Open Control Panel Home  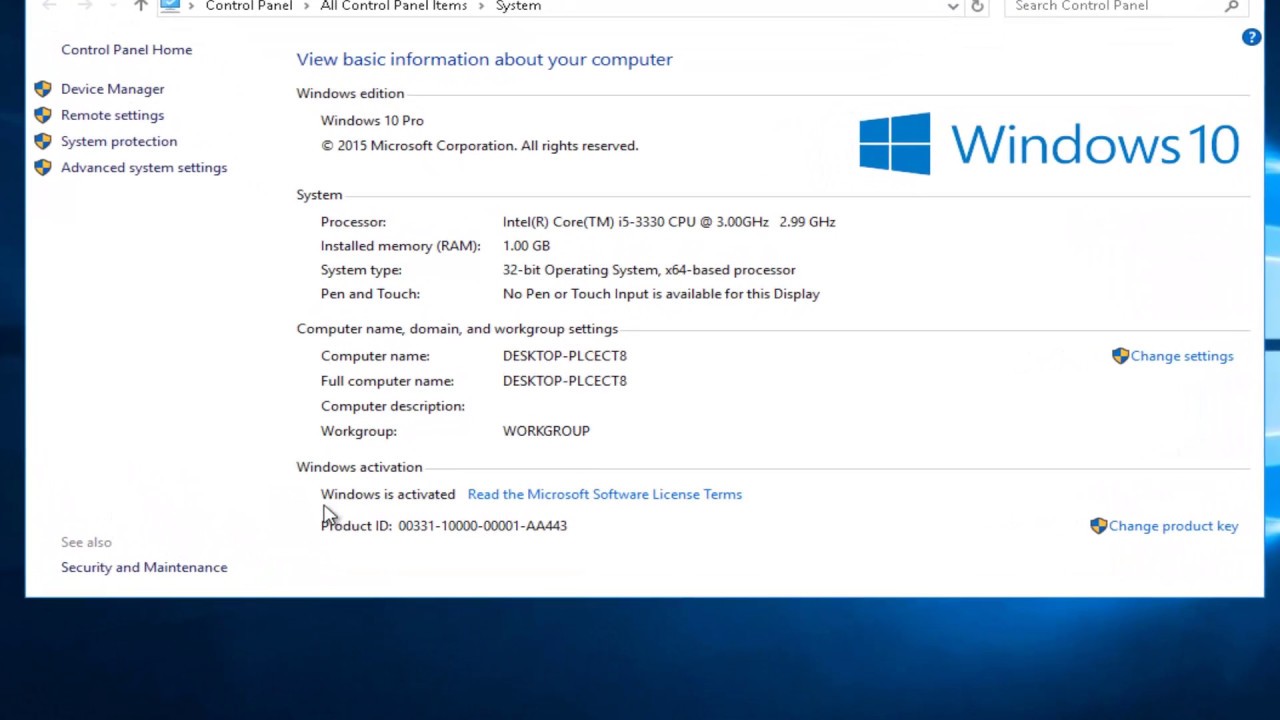[126, 49]
